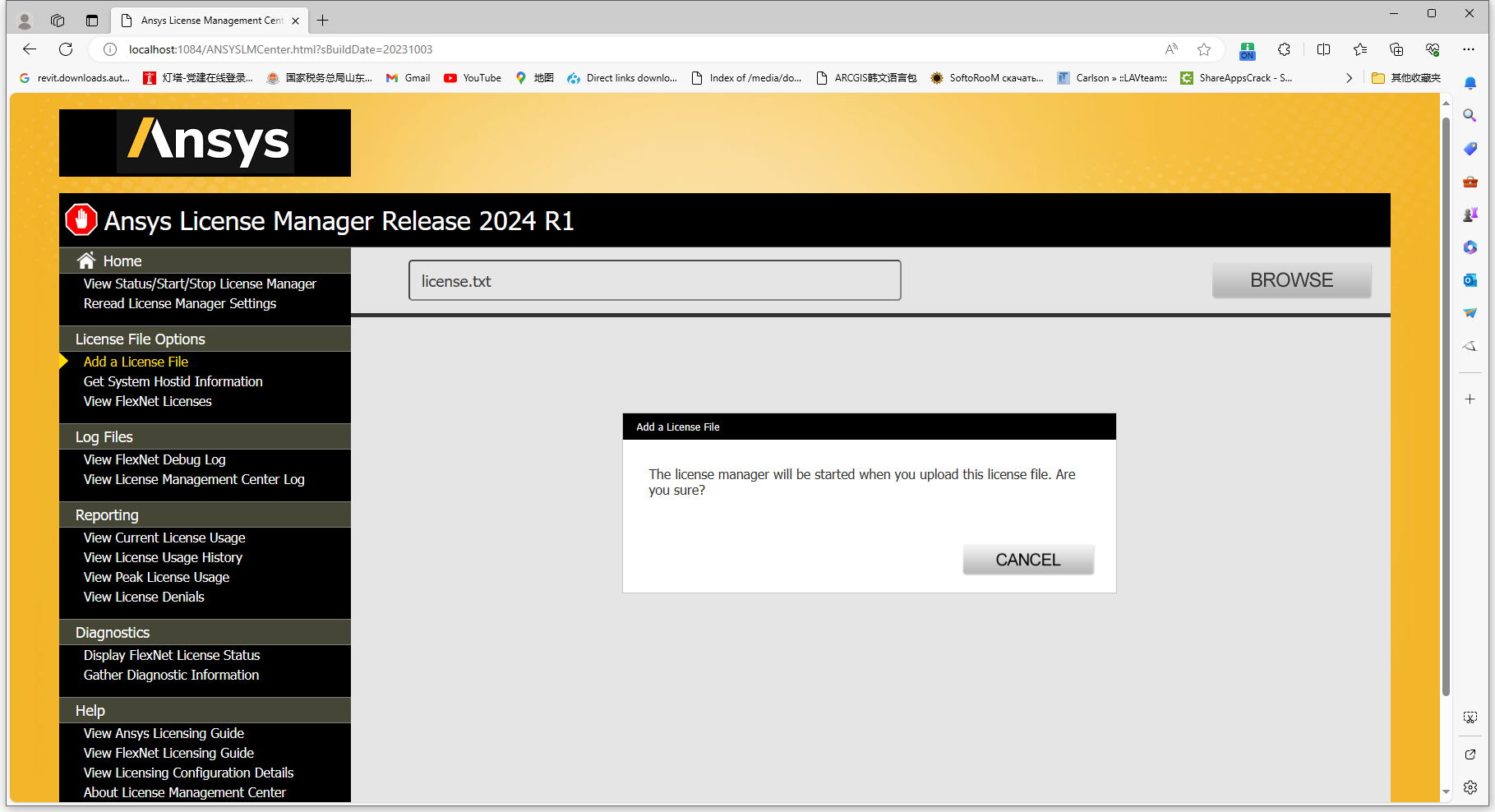Open View Peak License Usage

click(156, 577)
